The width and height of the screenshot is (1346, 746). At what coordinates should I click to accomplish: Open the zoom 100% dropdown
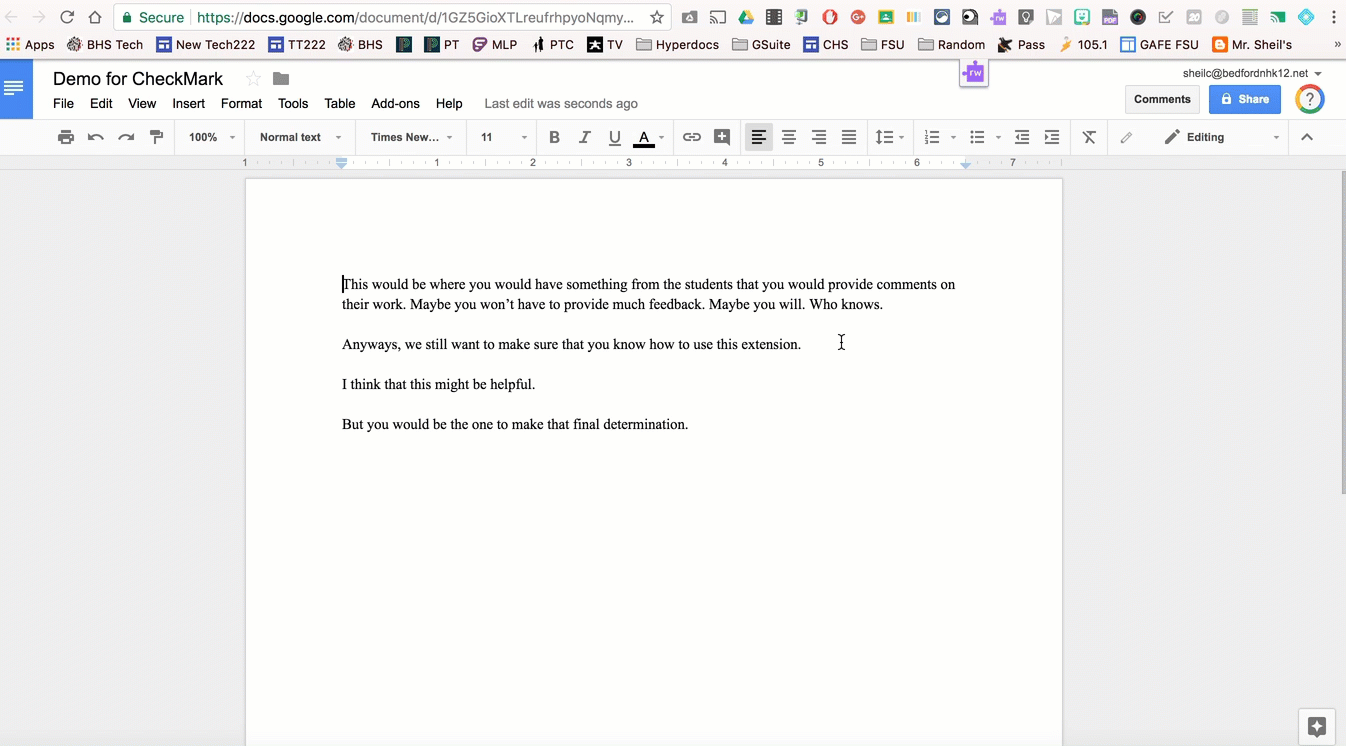(x=212, y=137)
